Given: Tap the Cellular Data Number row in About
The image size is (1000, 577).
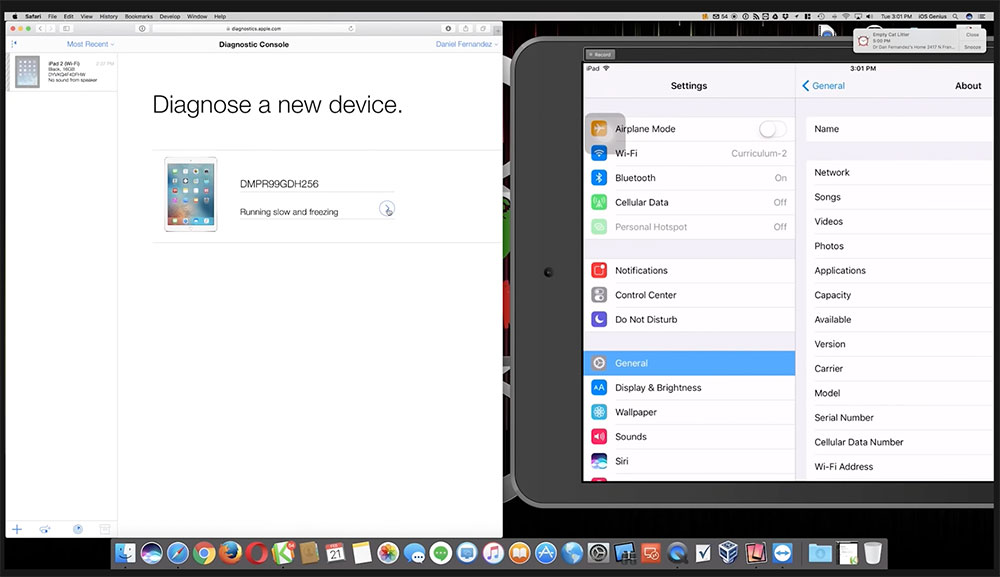Looking at the screenshot, I should pyautogui.click(x=900, y=442).
